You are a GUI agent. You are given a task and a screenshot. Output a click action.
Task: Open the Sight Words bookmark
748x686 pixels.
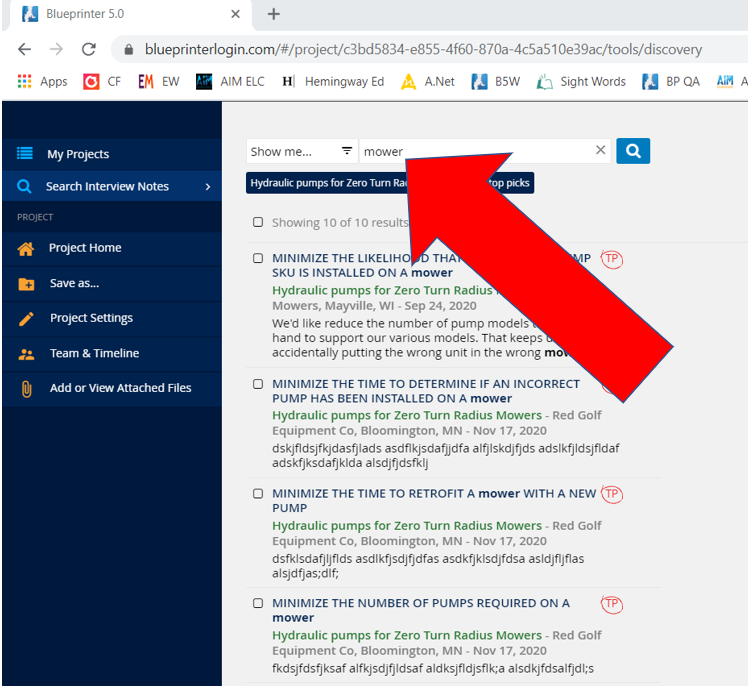581,82
